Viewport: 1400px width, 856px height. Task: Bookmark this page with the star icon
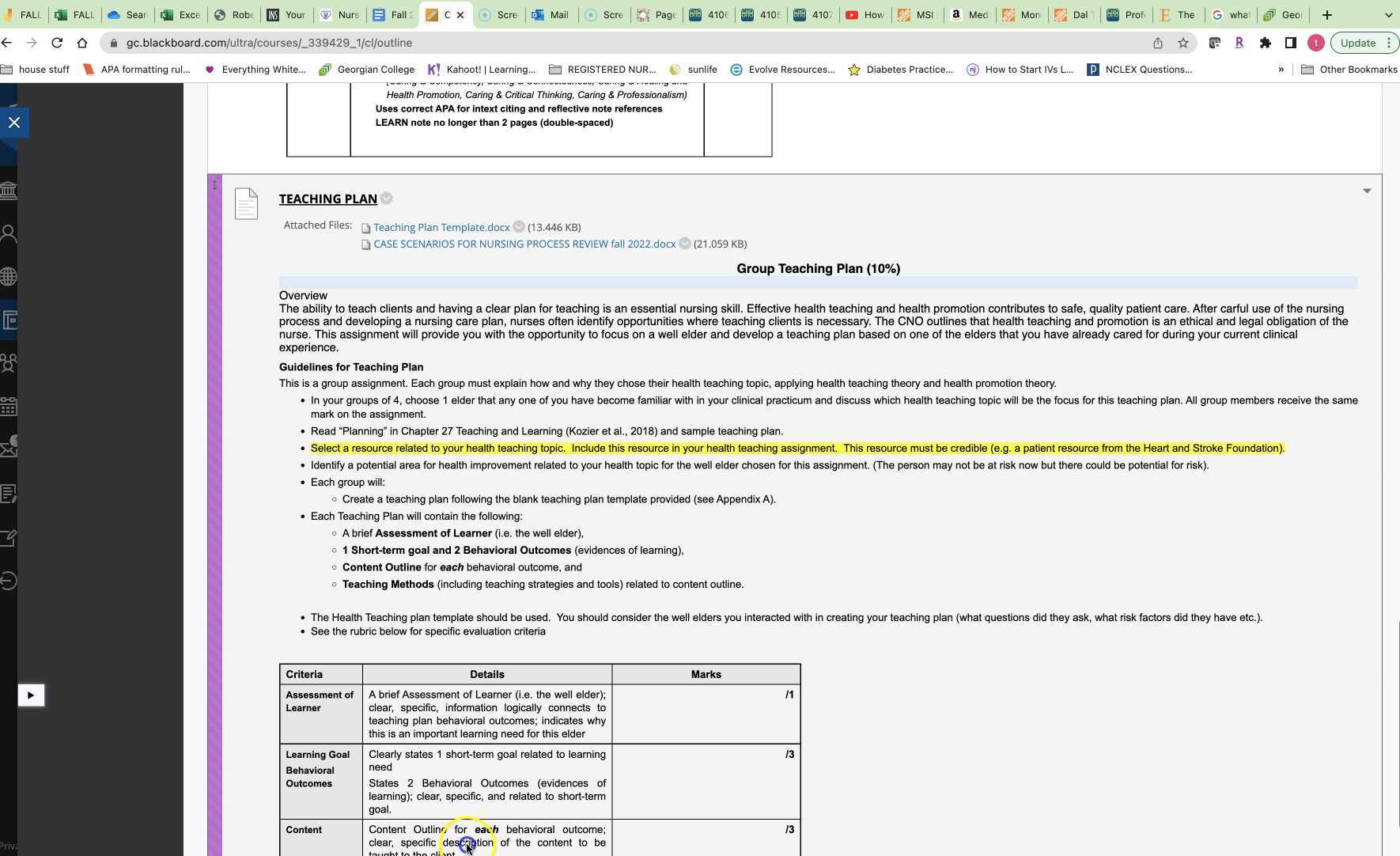tap(1182, 43)
